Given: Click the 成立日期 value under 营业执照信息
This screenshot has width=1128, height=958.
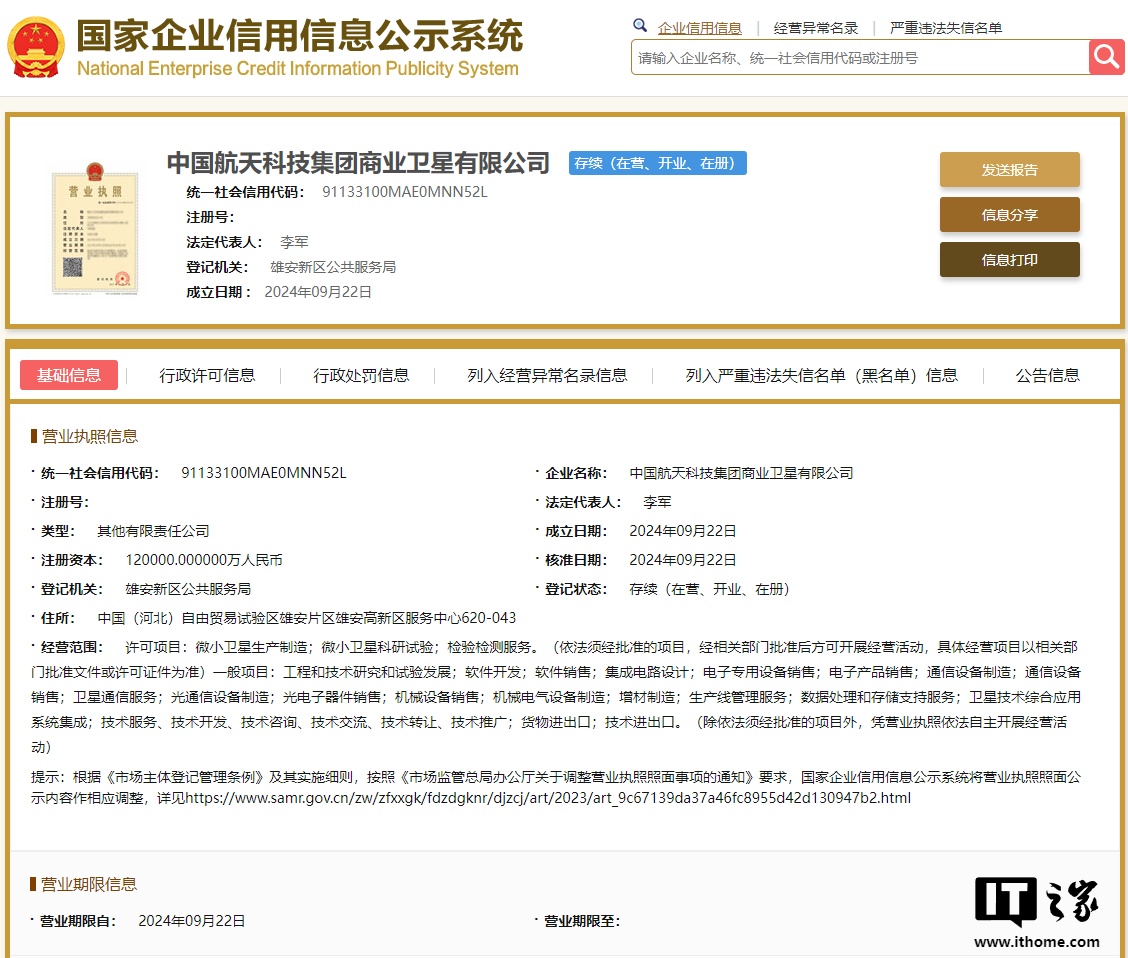Looking at the screenshot, I should (683, 532).
